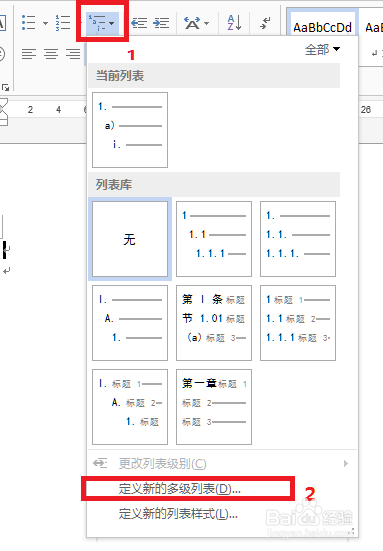Click the center alignment icon
This screenshot has height=551, width=383.
pyautogui.click(x=51, y=54)
